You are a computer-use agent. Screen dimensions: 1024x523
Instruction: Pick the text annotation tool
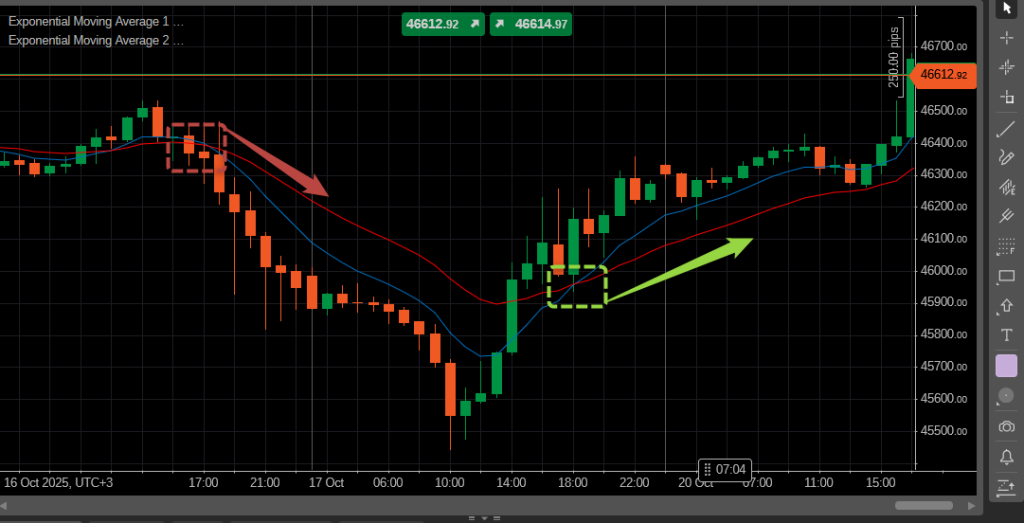pos(1006,335)
